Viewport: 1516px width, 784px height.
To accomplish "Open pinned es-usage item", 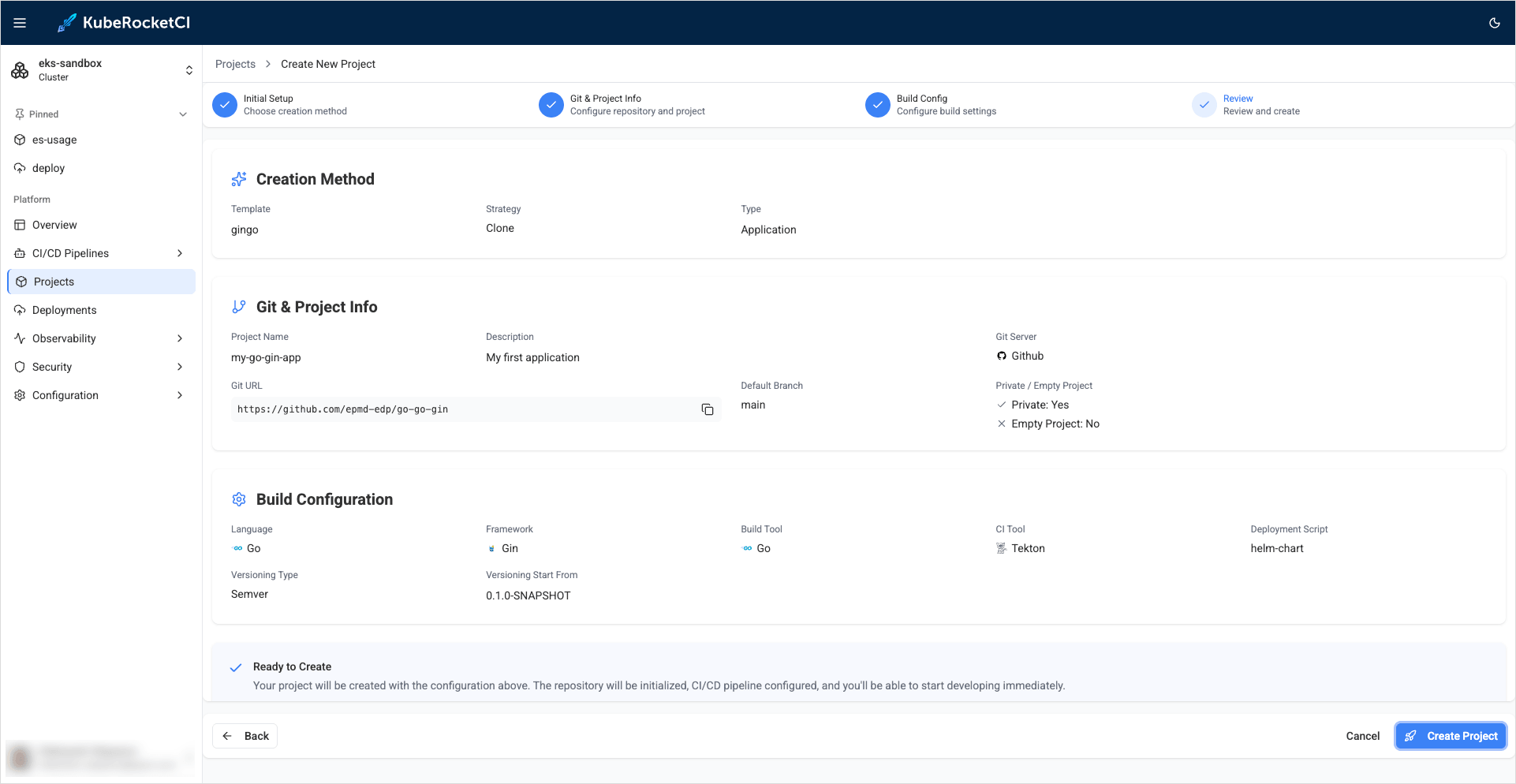I will [x=54, y=140].
